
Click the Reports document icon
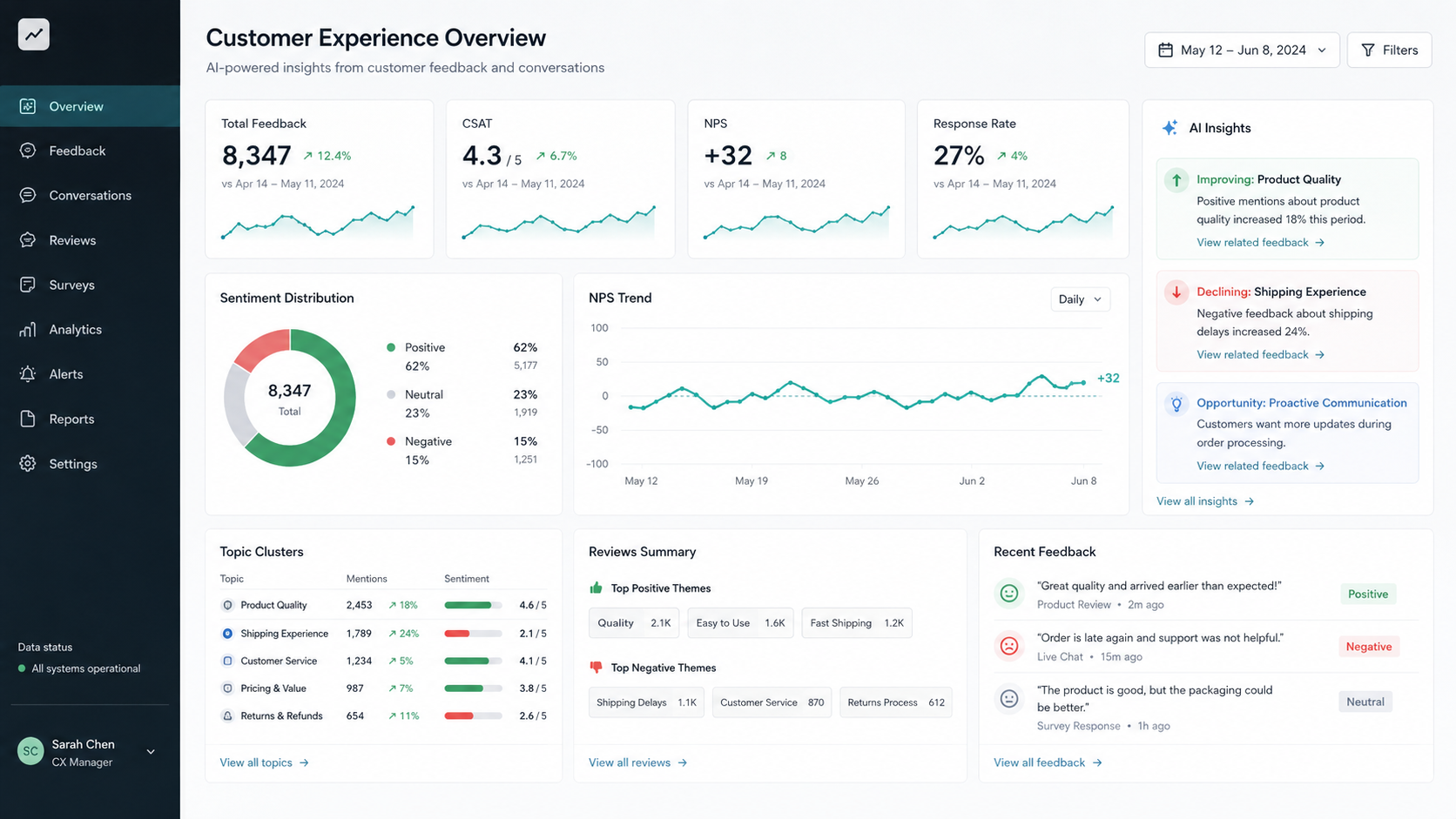[x=28, y=419]
